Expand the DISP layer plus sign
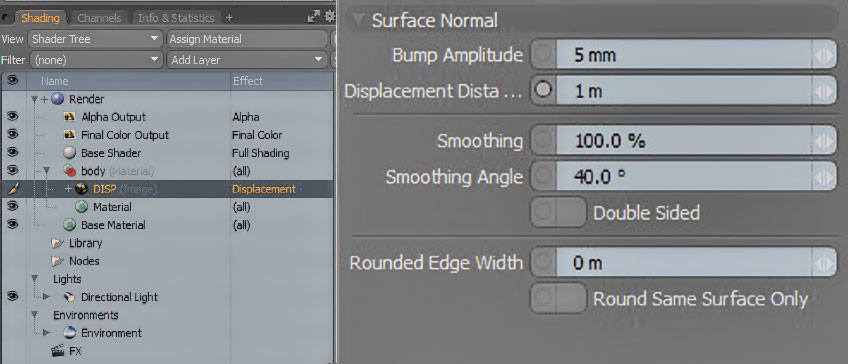 pyautogui.click(x=68, y=189)
